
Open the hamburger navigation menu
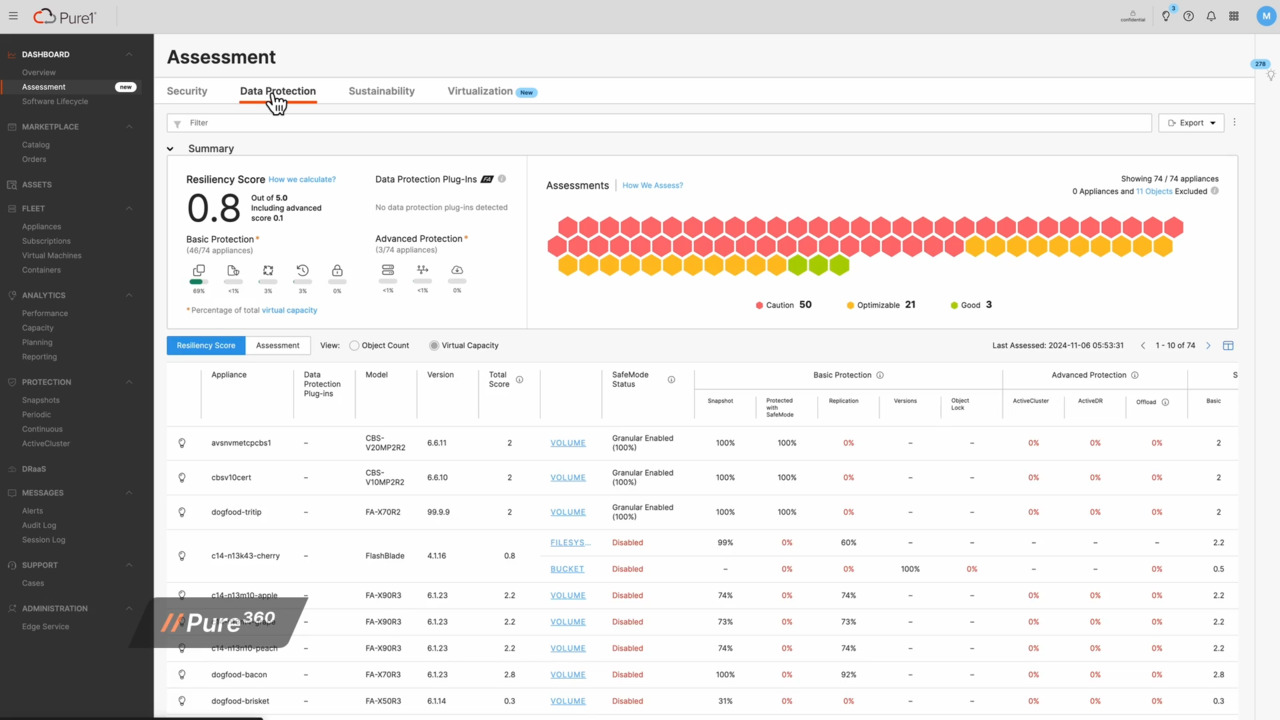(x=13, y=16)
